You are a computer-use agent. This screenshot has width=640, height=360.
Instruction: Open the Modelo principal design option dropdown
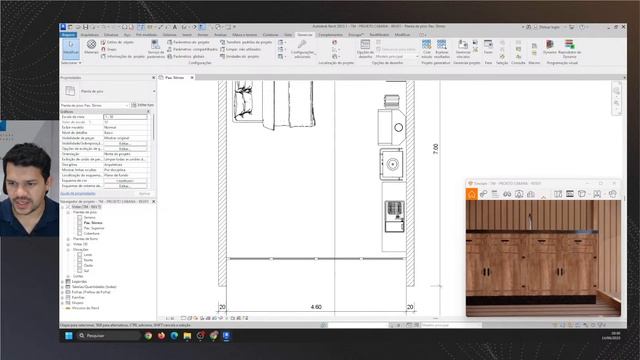[397, 56]
